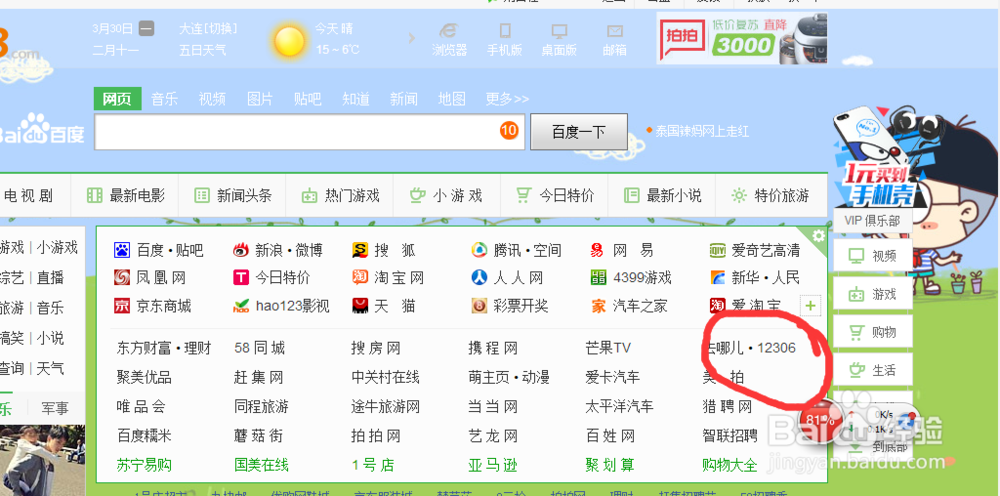The image size is (1000, 496).
Task: Click the 爱奇艺高清 icon
Action: tap(717, 250)
